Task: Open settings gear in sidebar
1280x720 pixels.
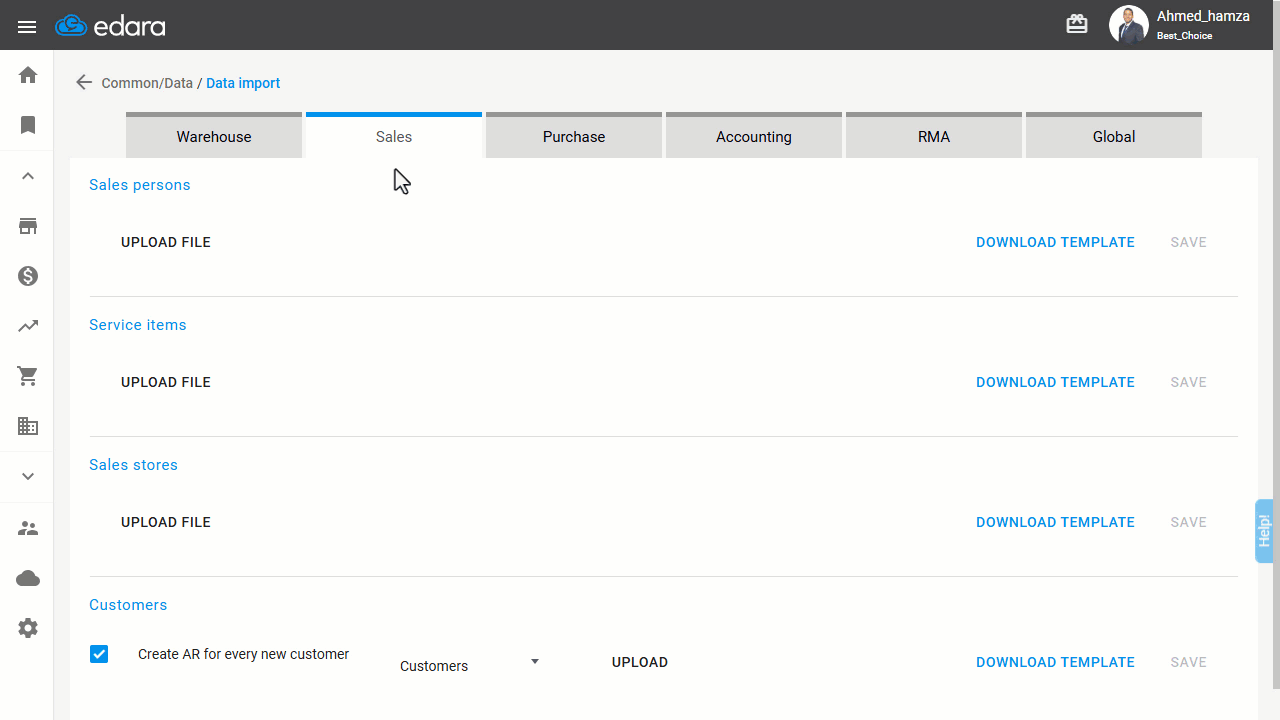Action: [x=28, y=628]
